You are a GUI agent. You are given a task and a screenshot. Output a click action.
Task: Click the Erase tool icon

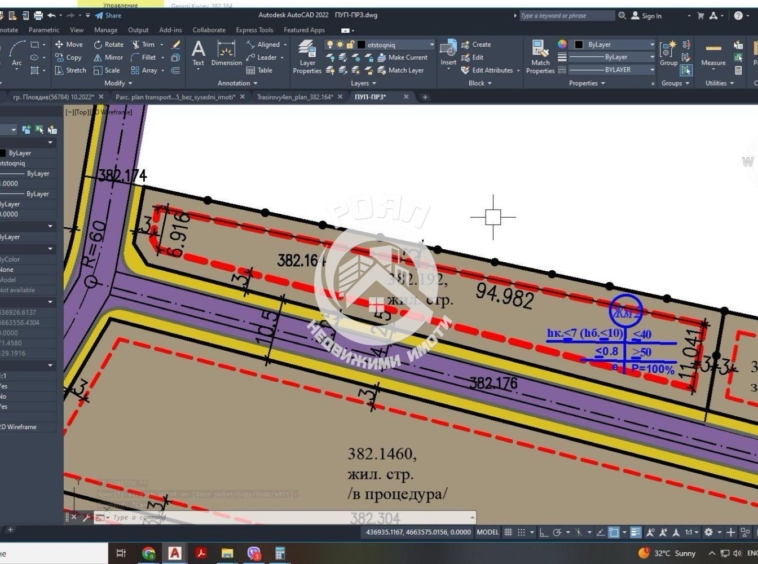[x=176, y=44]
